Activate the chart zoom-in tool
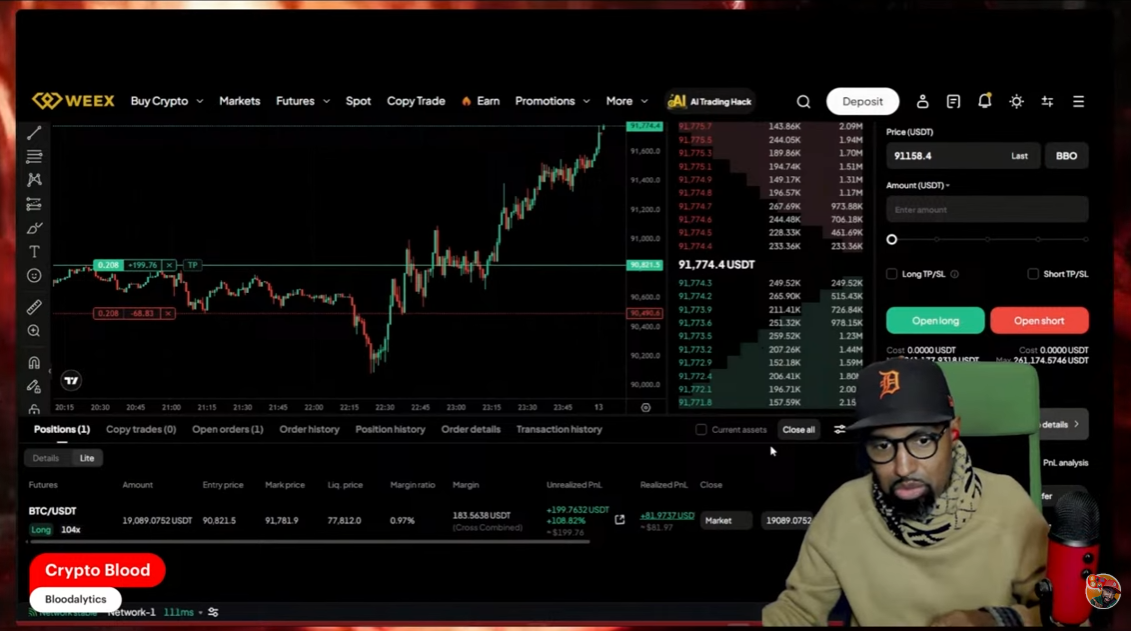This screenshot has width=1131, height=631. [x=34, y=331]
